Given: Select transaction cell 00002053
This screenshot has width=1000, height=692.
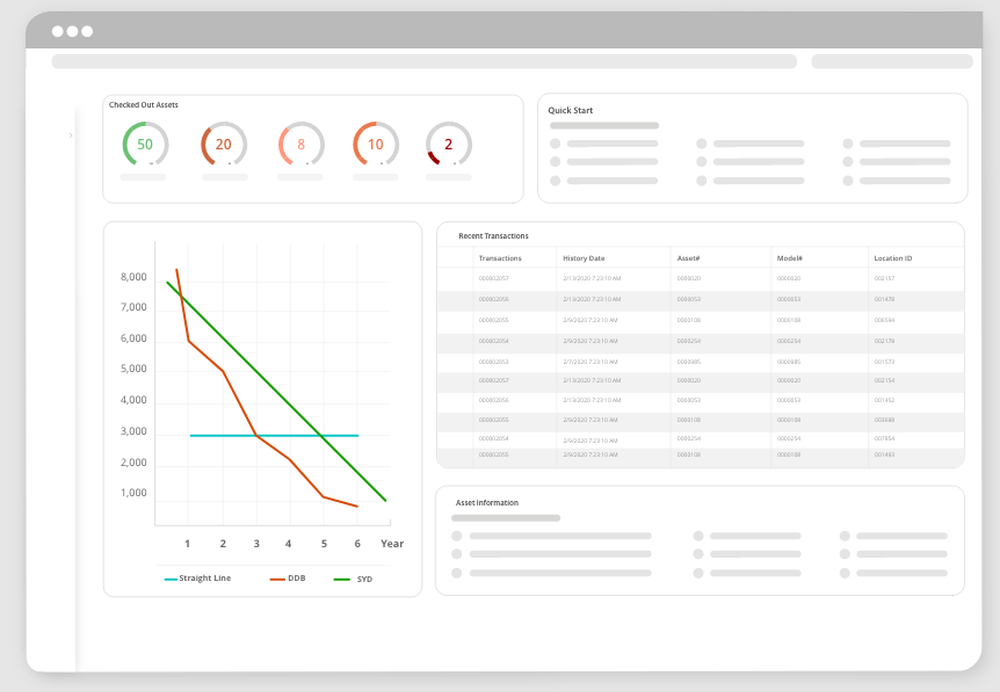Looking at the screenshot, I should click(494, 362).
